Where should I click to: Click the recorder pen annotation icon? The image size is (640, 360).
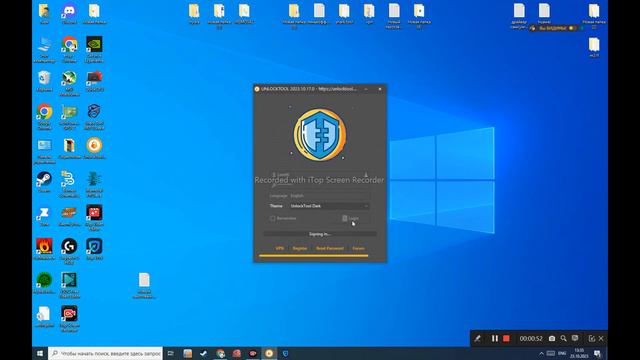[478, 338]
